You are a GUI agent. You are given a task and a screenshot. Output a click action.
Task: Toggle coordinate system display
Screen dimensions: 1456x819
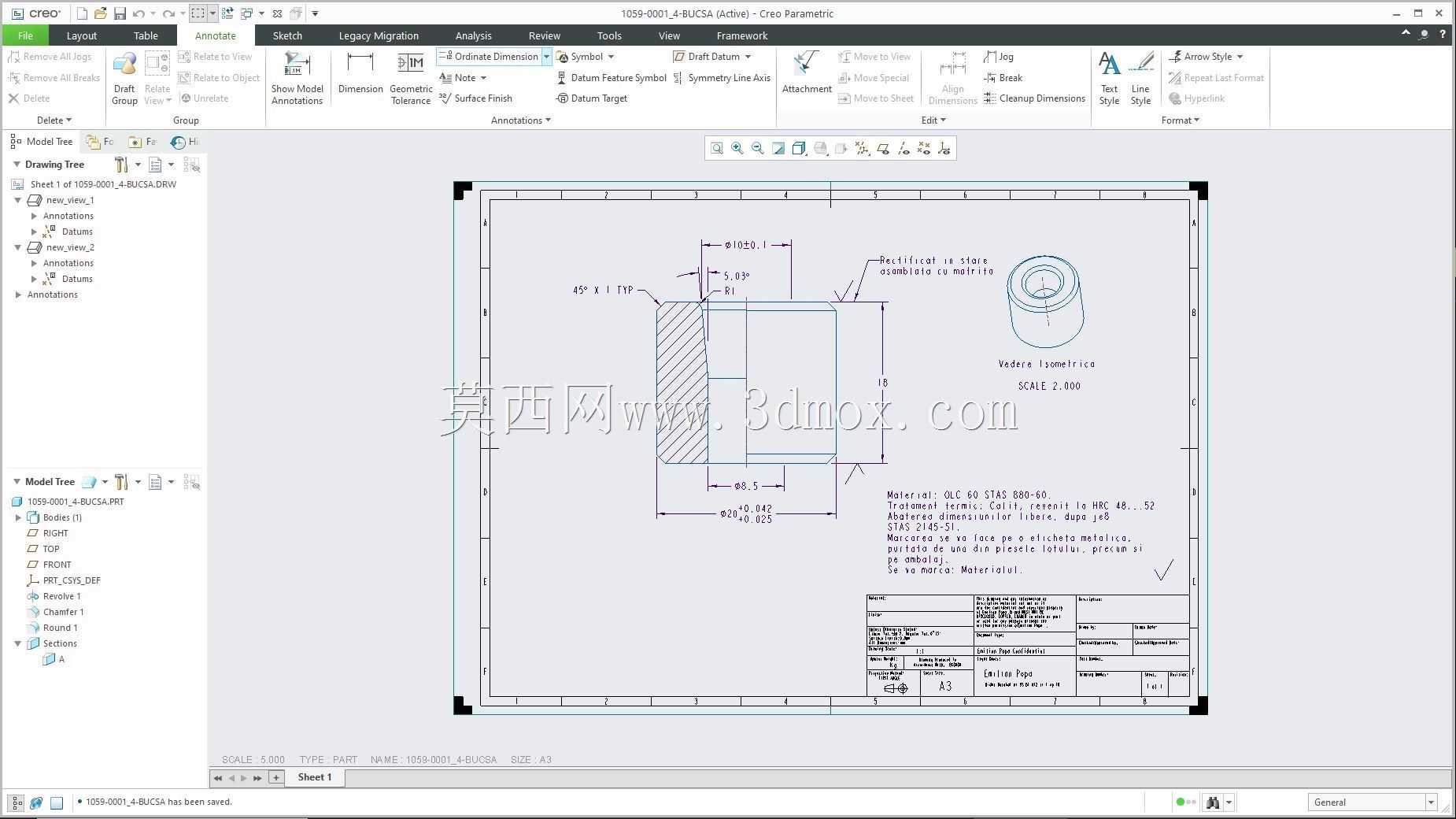[944, 148]
